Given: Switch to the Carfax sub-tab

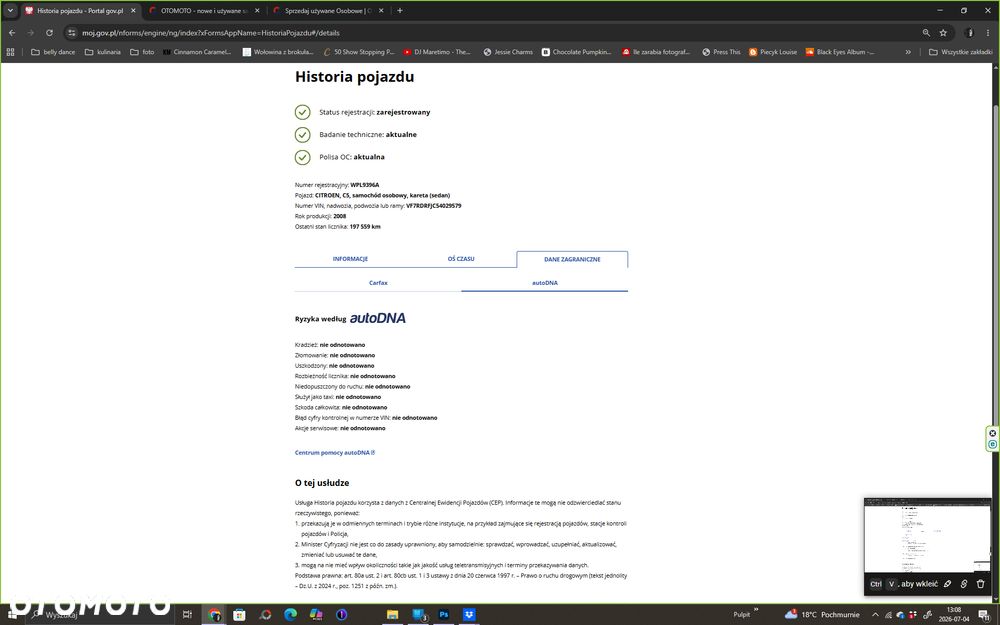Looking at the screenshot, I should coord(378,283).
